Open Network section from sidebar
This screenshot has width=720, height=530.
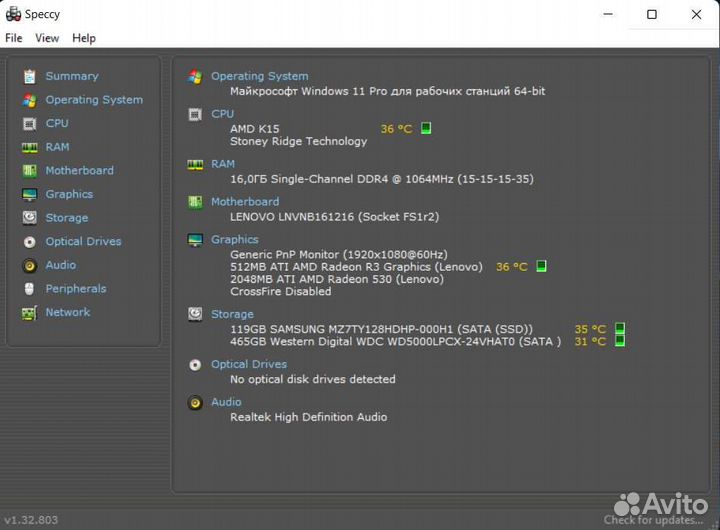pyautogui.click(x=68, y=312)
